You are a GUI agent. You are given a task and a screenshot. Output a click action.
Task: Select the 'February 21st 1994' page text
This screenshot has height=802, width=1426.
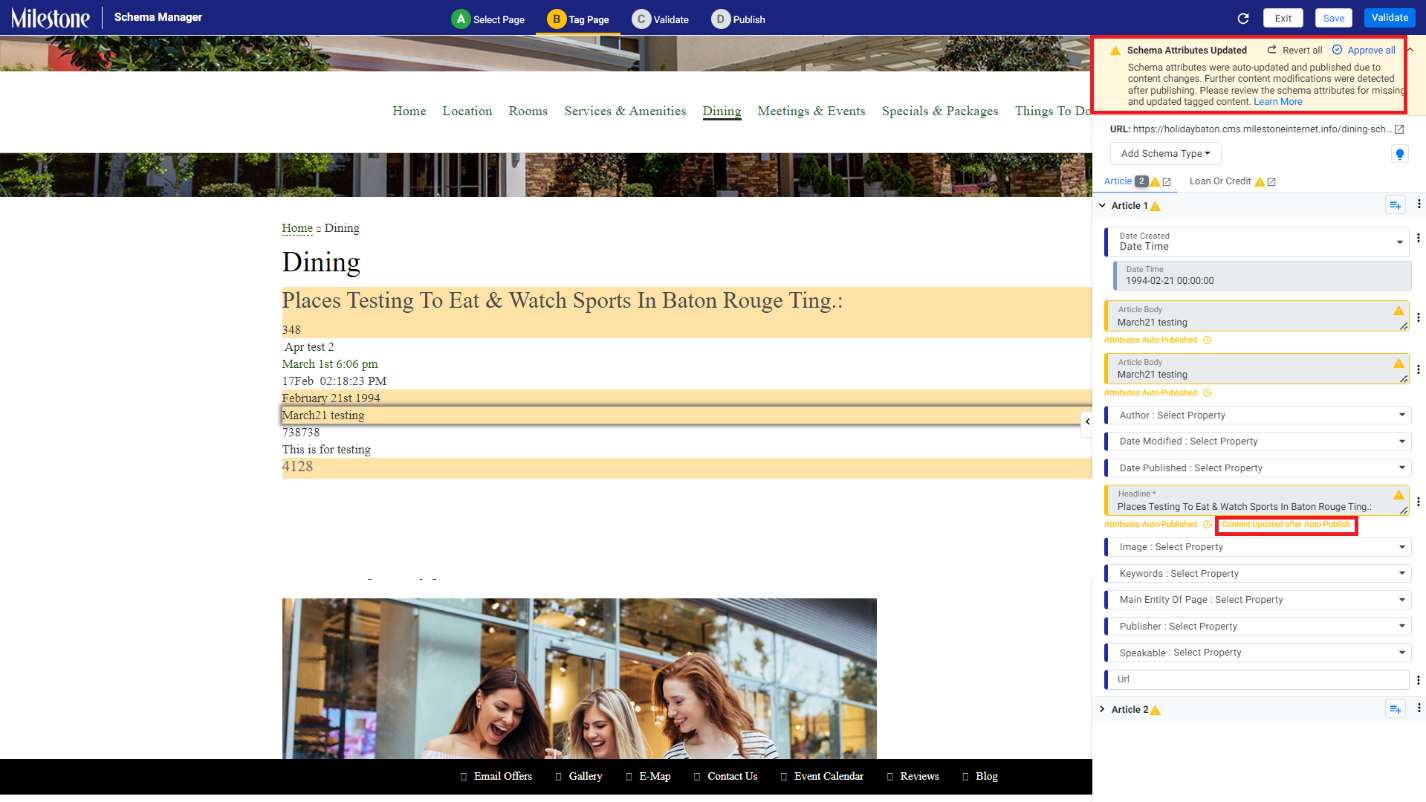click(x=331, y=398)
